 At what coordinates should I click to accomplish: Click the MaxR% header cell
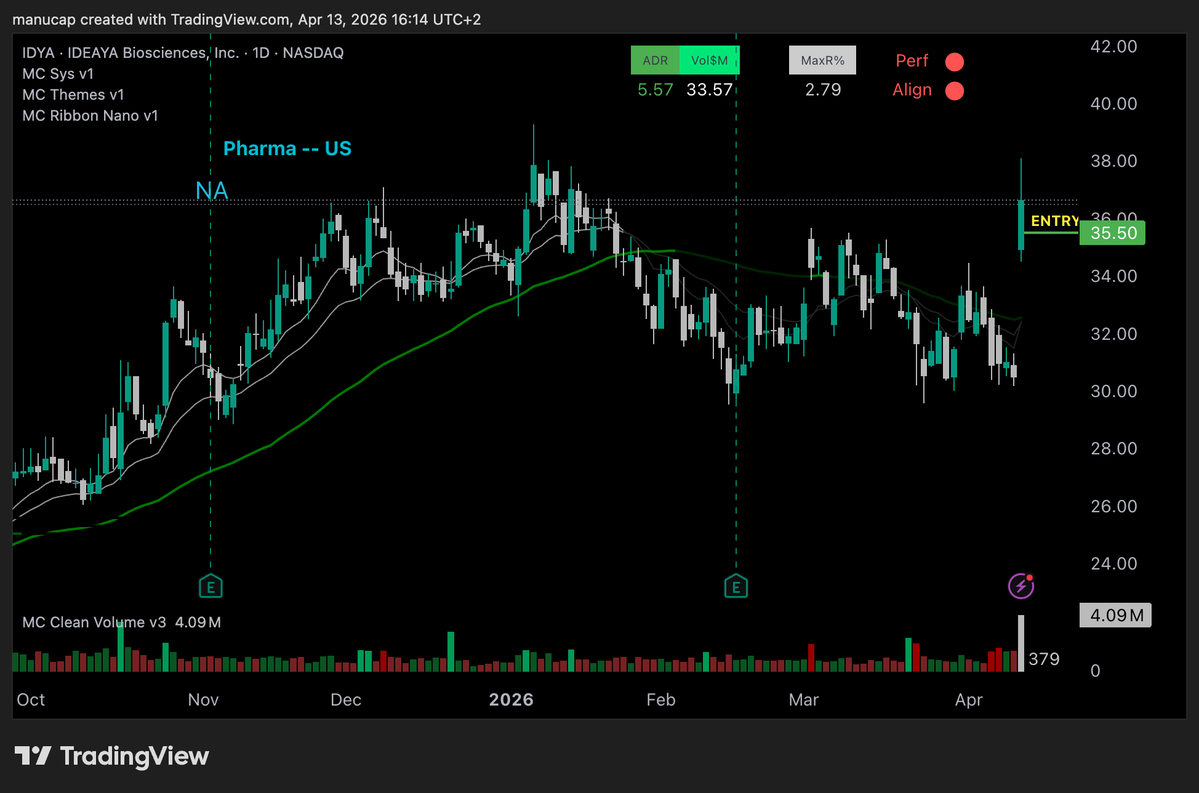coord(823,60)
